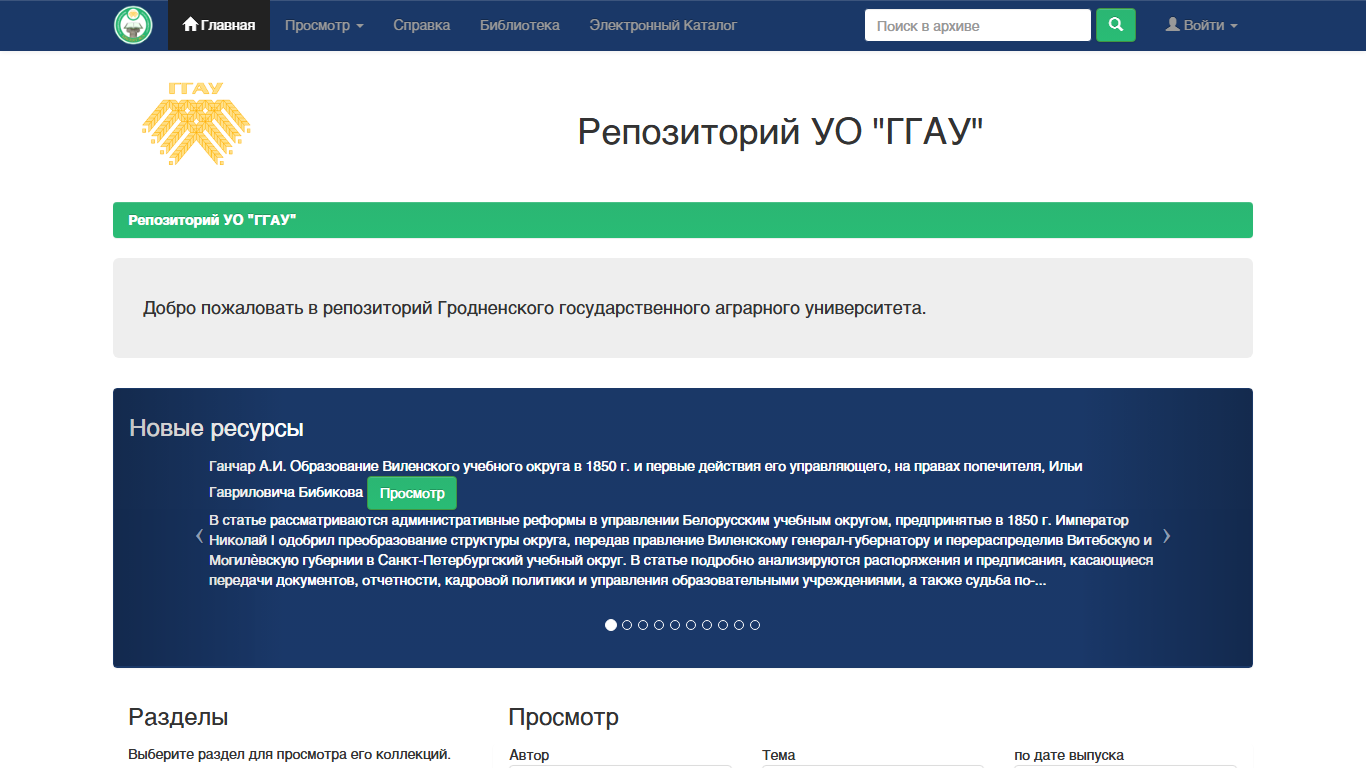Image resolution: width=1366 pixels, height=768 pixels.
Task: Click the Репозиторий УО "ГГАУ" page title
Action: coord(781,132)
